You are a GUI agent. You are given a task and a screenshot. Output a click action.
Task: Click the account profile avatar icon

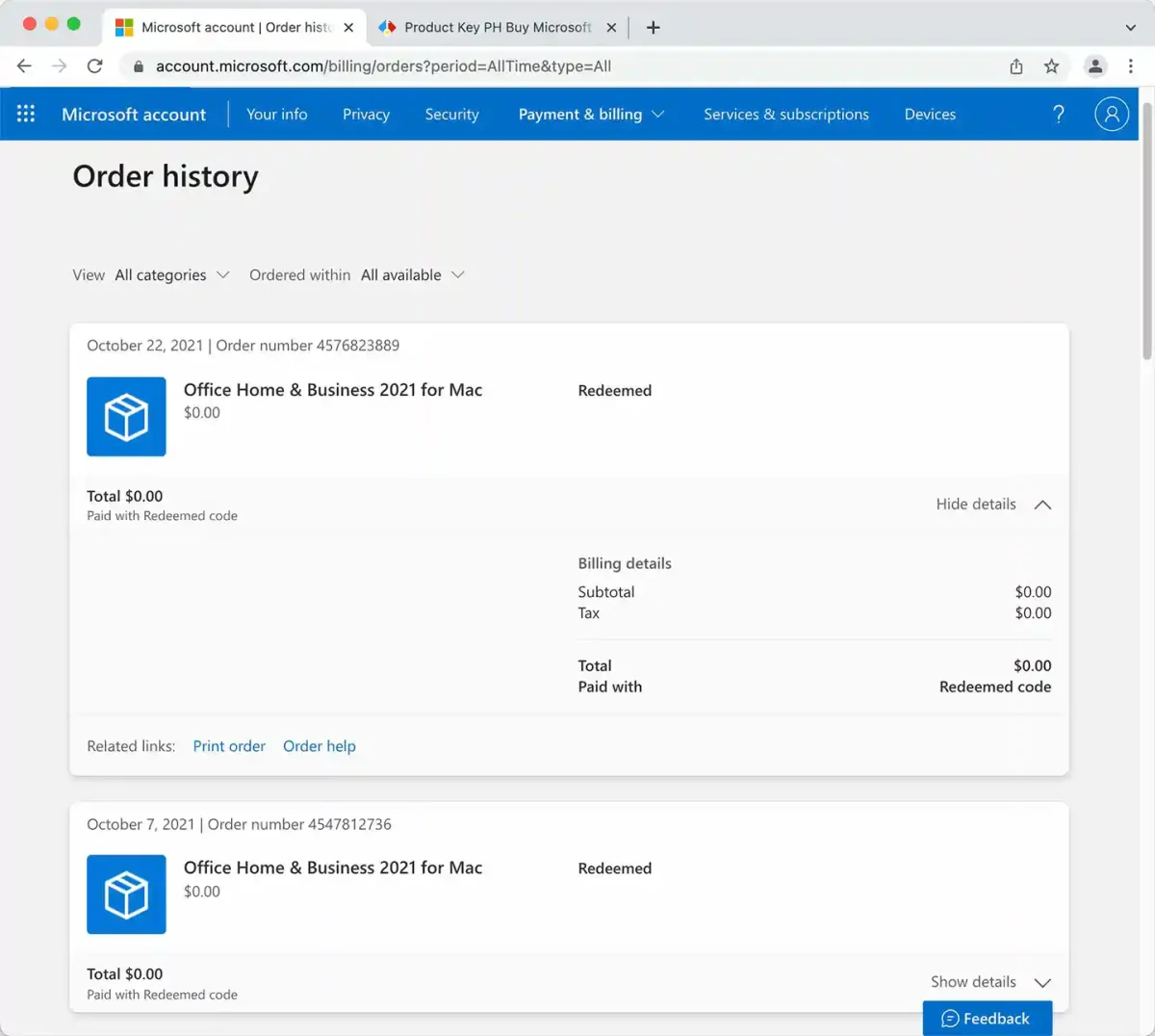(x=1111, y=114)
